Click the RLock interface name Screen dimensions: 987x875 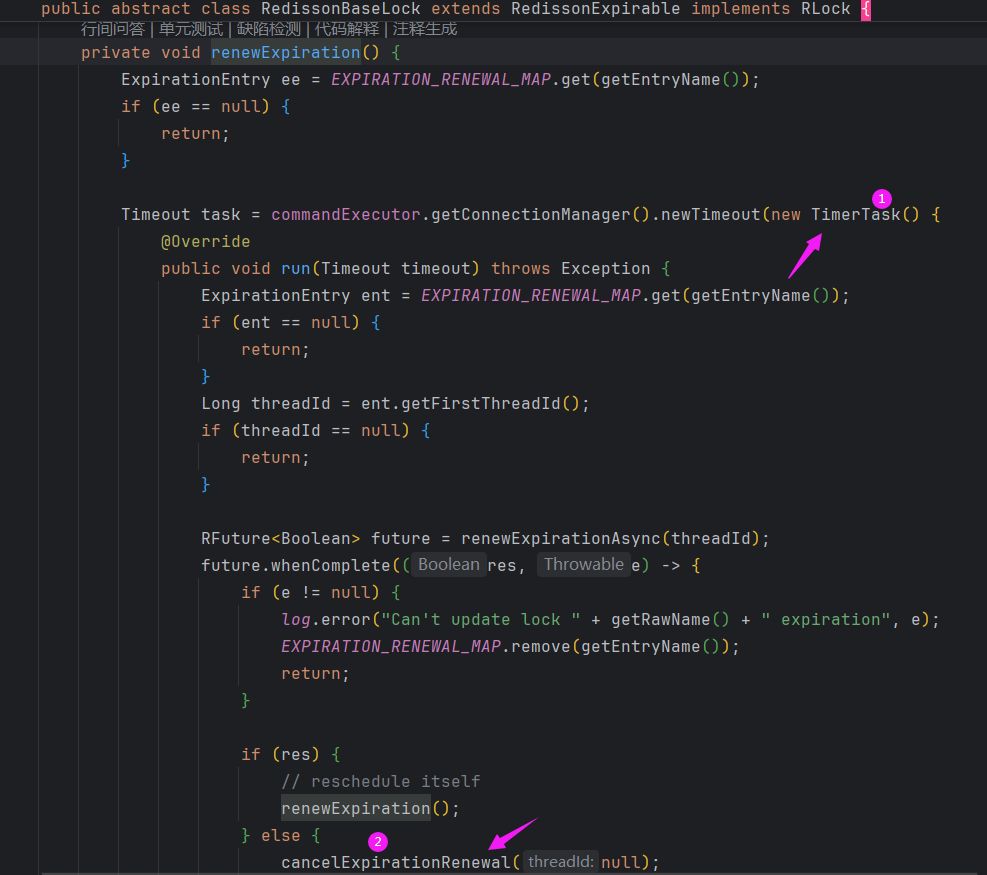coord(825,9)
